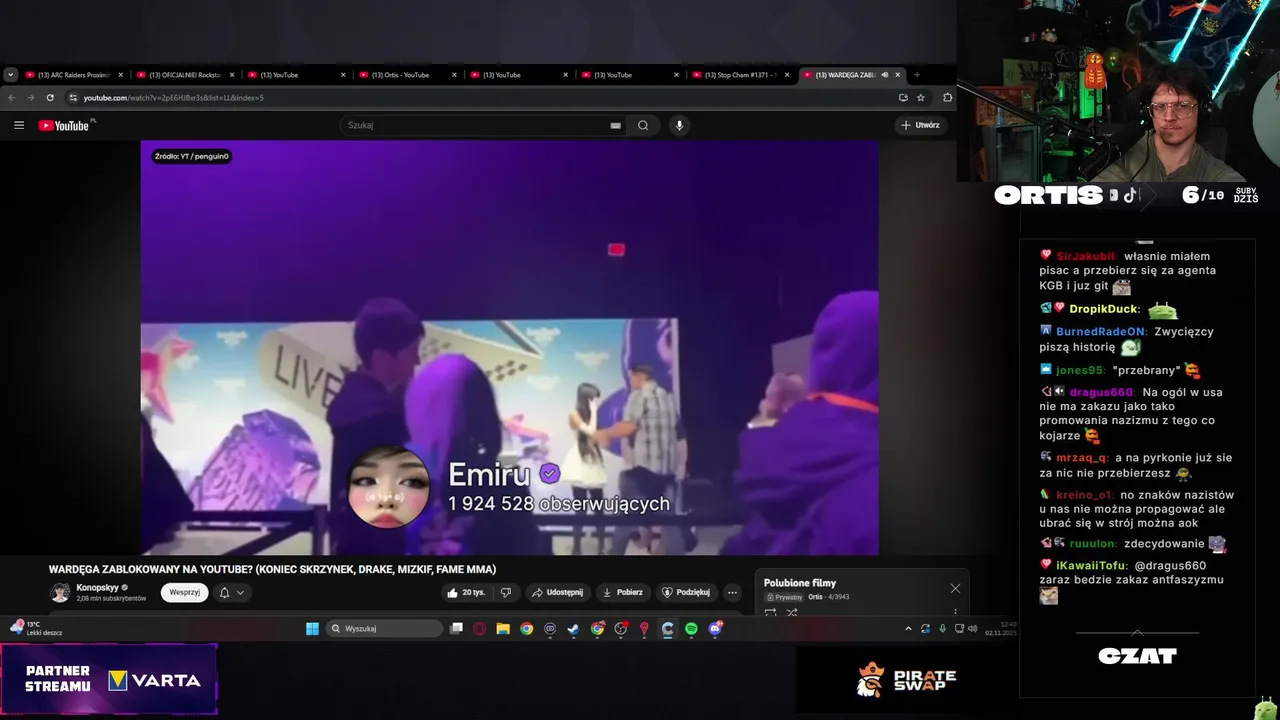Image resolution: width=1280 pixels, height=720 pixels.
Task: Open the Konopskyy channel name link
Action: point(97,587)
